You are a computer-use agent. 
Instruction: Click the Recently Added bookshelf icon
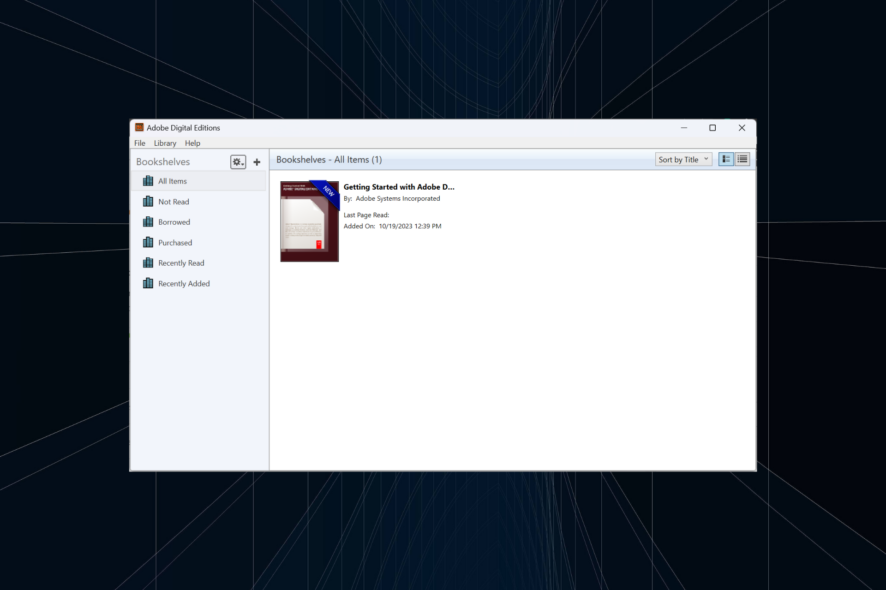148,283
